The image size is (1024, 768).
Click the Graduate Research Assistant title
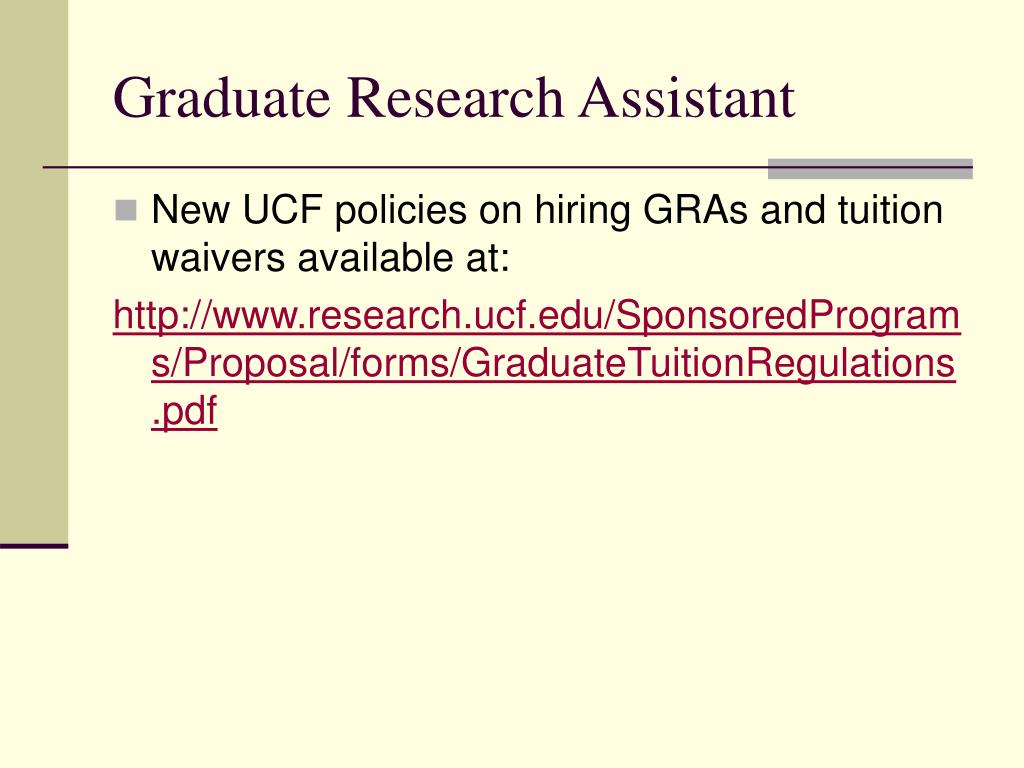(x=454, y=98)
